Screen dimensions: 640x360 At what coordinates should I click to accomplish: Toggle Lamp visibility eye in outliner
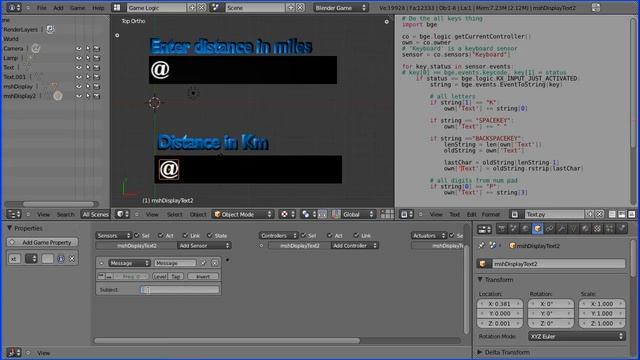[x=78, y=58]
